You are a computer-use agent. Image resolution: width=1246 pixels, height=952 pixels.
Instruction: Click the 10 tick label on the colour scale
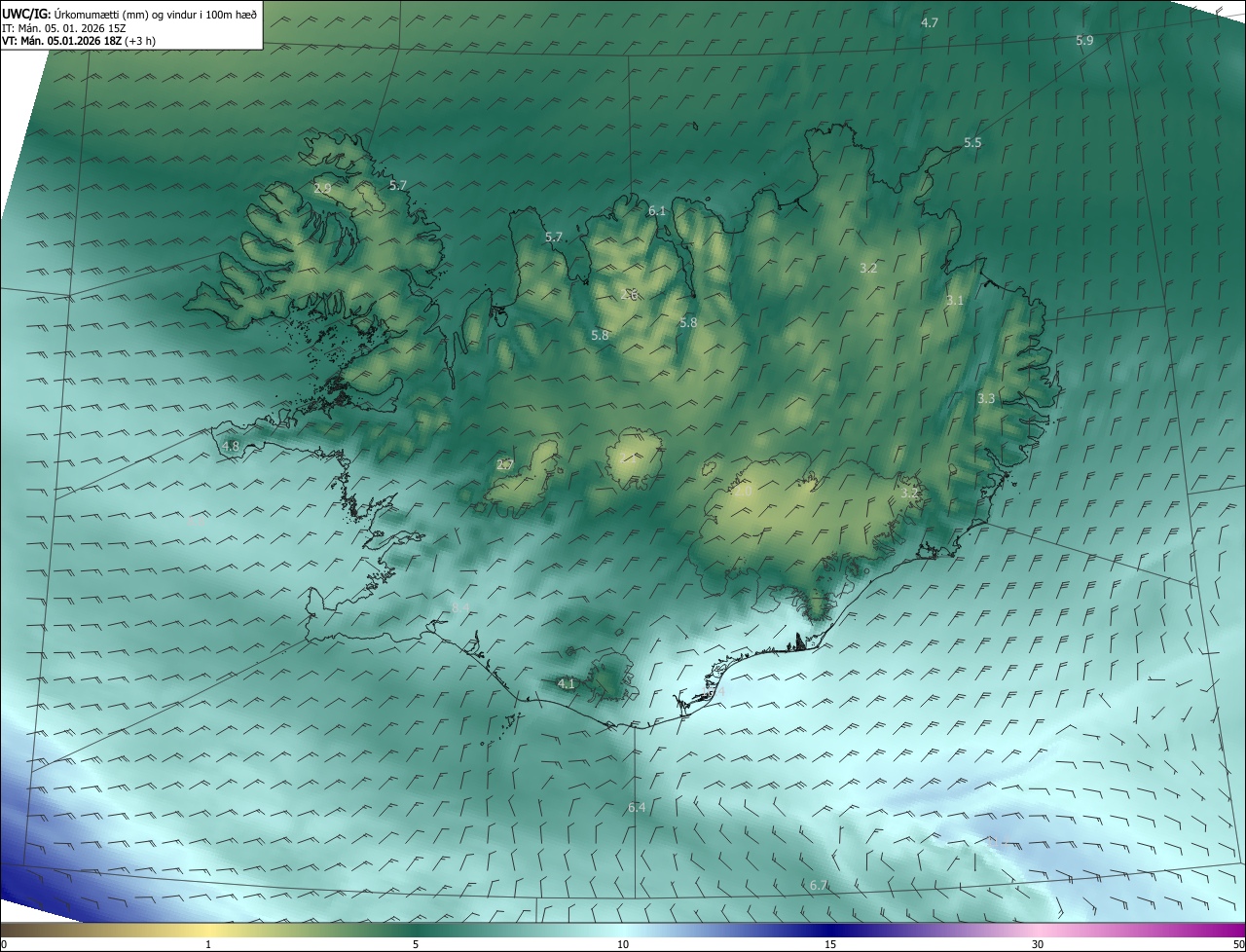tap(623, 944)
